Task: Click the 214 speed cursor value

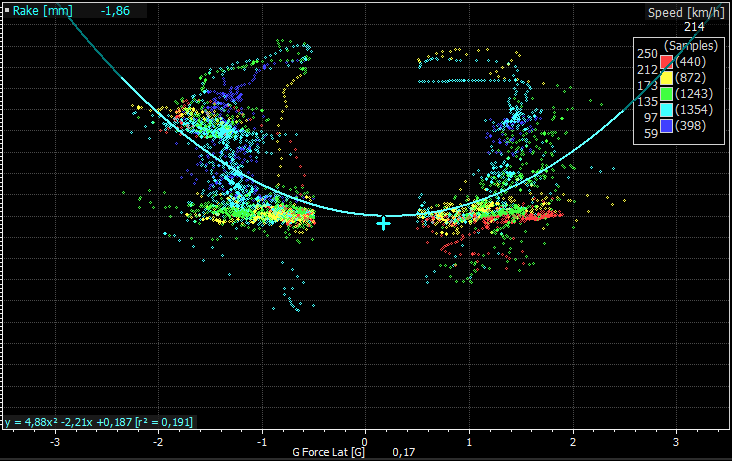Action: [694, 27]
